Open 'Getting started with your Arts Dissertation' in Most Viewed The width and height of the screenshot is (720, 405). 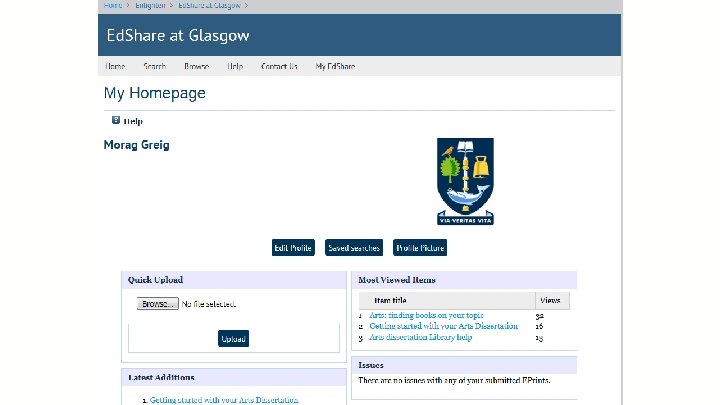click(x=444, y=326)
